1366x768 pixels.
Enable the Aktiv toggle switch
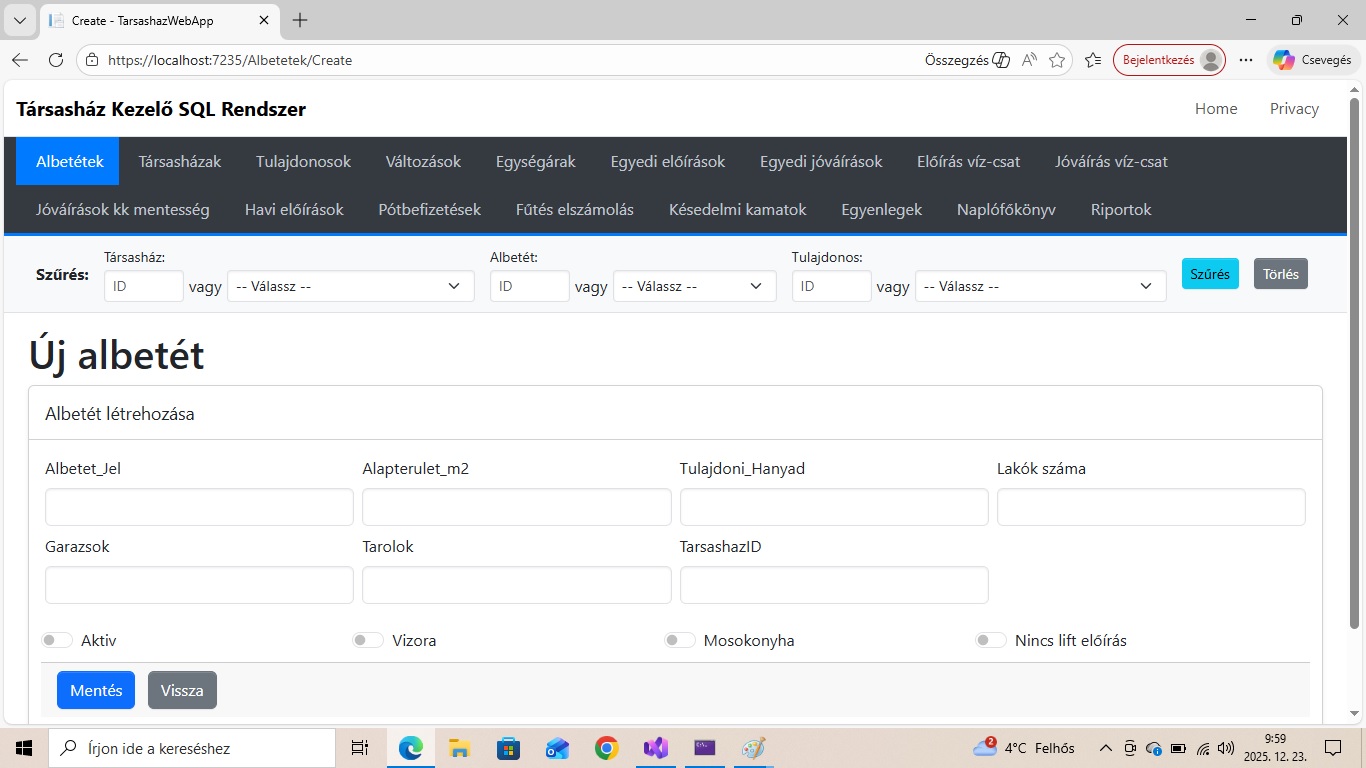pyautogui.click(x=58, y=640)
